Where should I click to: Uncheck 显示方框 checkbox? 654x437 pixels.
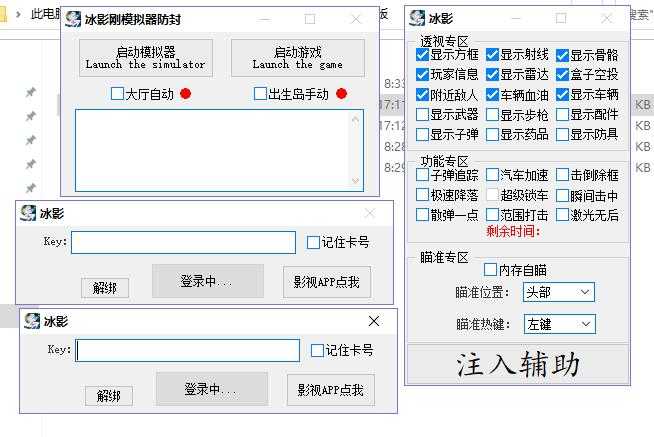click(423, 55)
